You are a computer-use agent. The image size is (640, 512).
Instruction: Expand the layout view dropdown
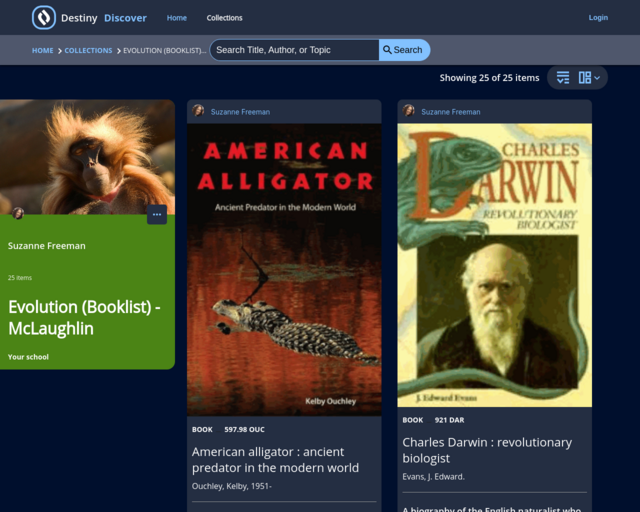click(x=589, y=78)
